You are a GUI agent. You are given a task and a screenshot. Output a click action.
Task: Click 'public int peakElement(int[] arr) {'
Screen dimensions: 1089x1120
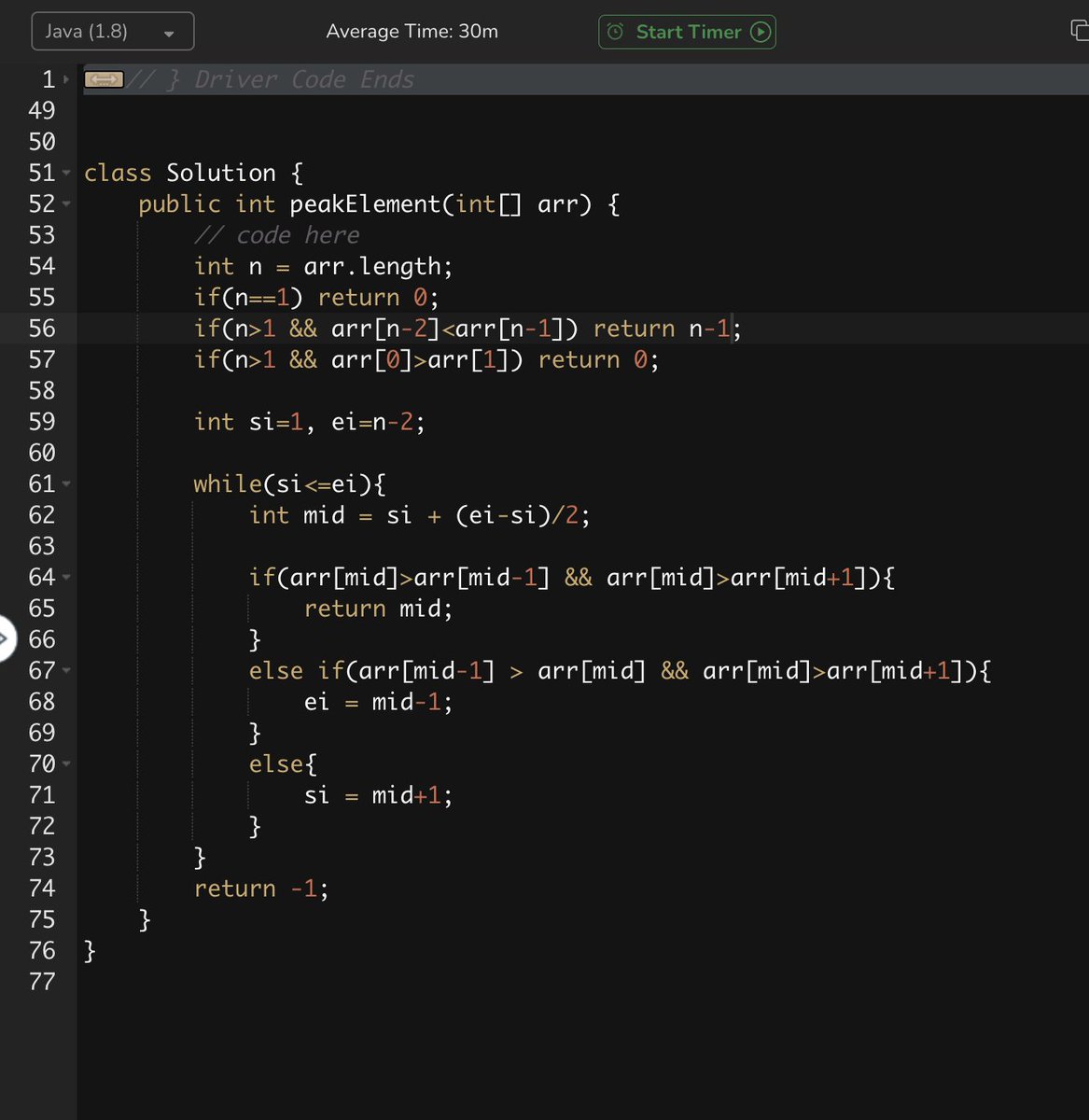click(379, 204)
